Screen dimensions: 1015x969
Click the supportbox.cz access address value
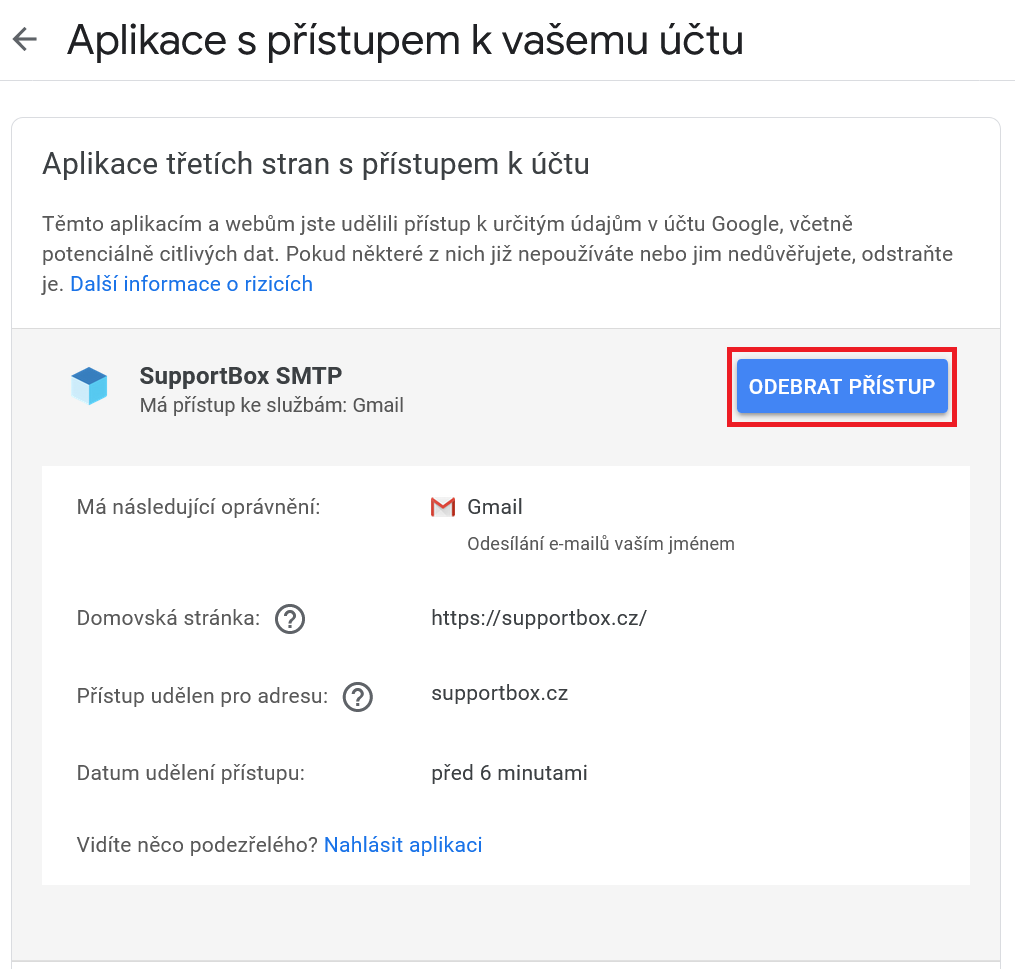tap(499, 692)
